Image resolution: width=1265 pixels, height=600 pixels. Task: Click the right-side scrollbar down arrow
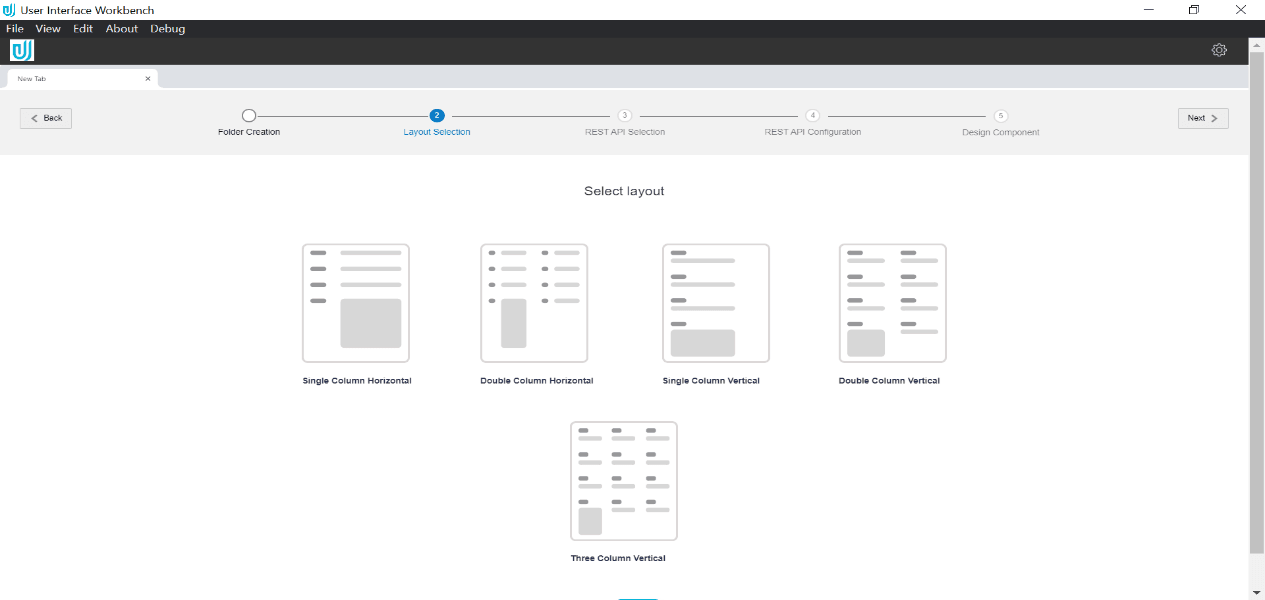click(x=1258, y=592)
